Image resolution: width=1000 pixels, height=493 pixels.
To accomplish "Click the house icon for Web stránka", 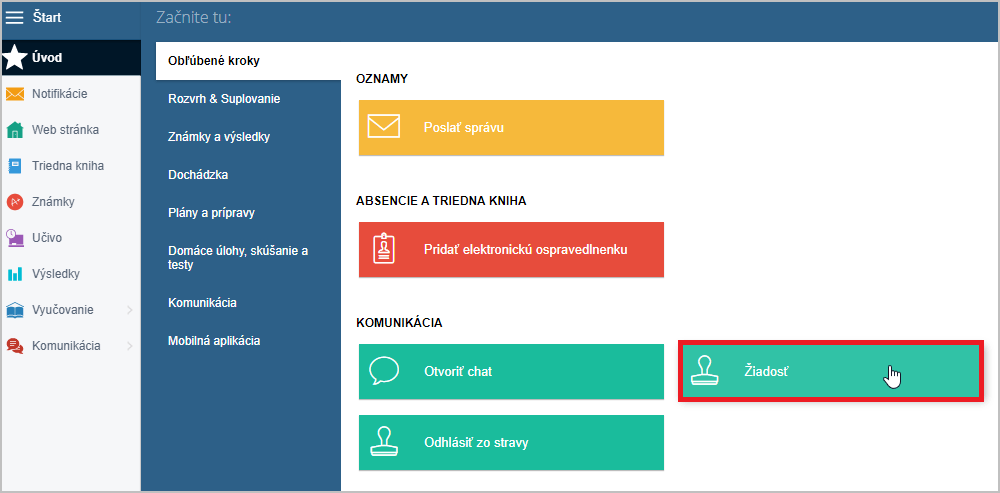I will (x=15, y=130).
